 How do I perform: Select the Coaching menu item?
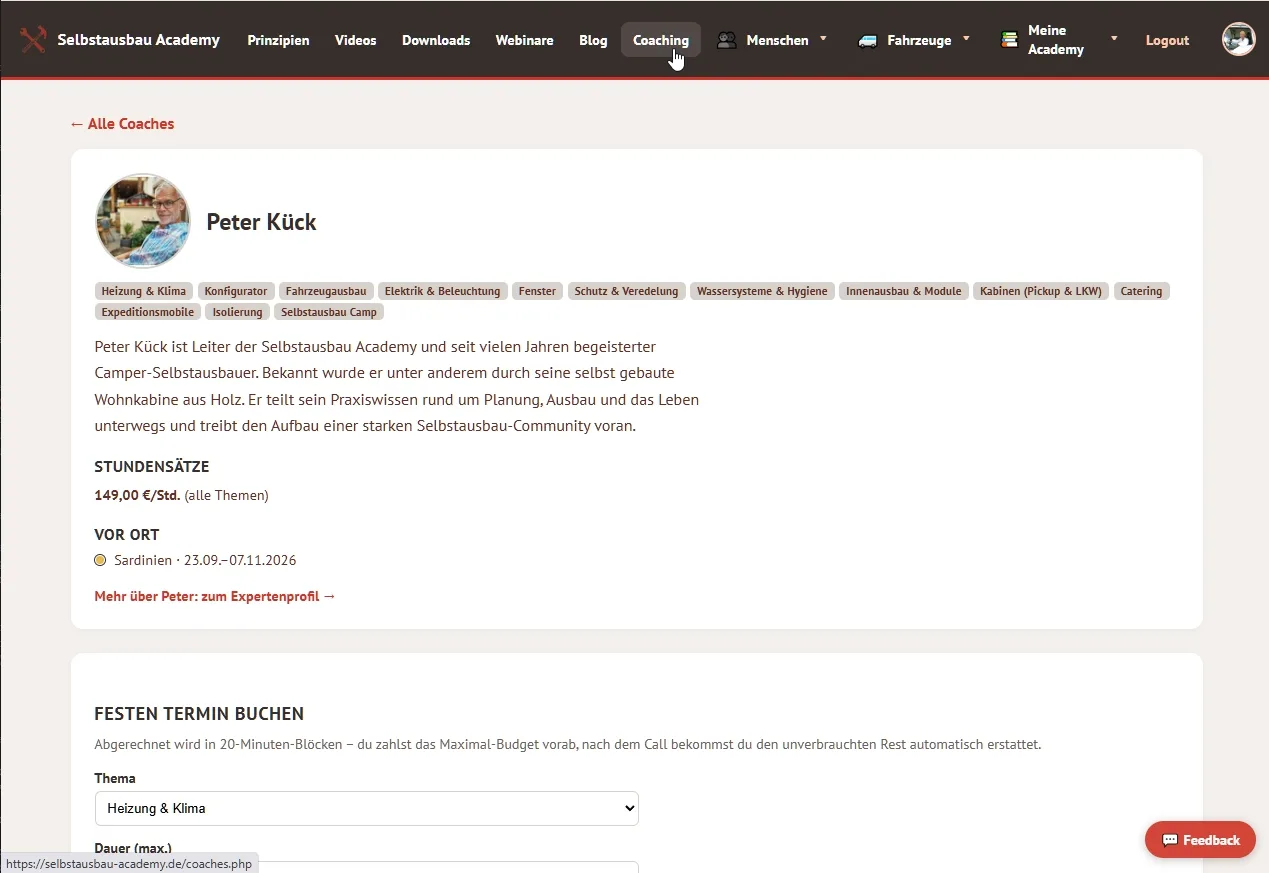tap(661, 40)
